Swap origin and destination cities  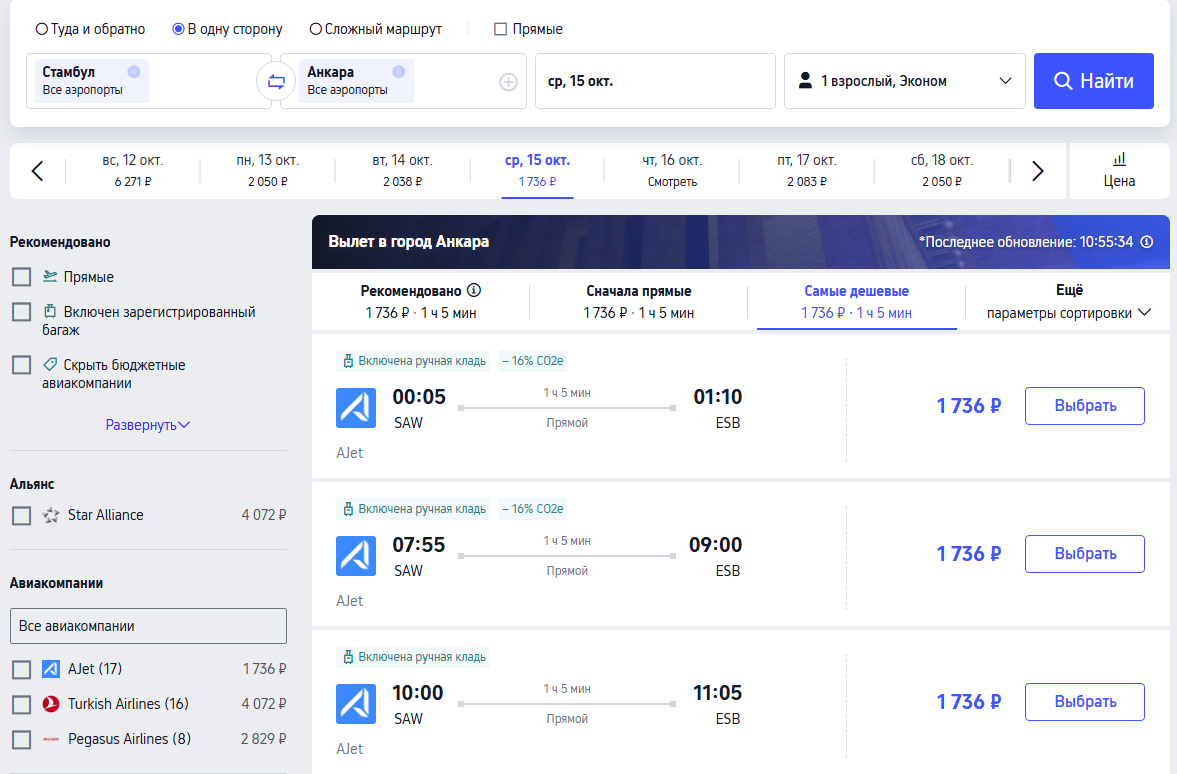point(276,81)
